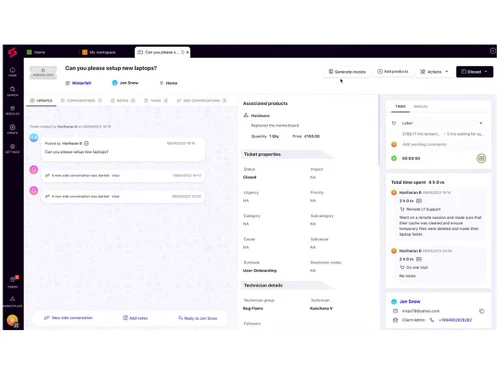Click the red app logo
The width and height of the screenshot is (500, 375).
tap(12, 52)
